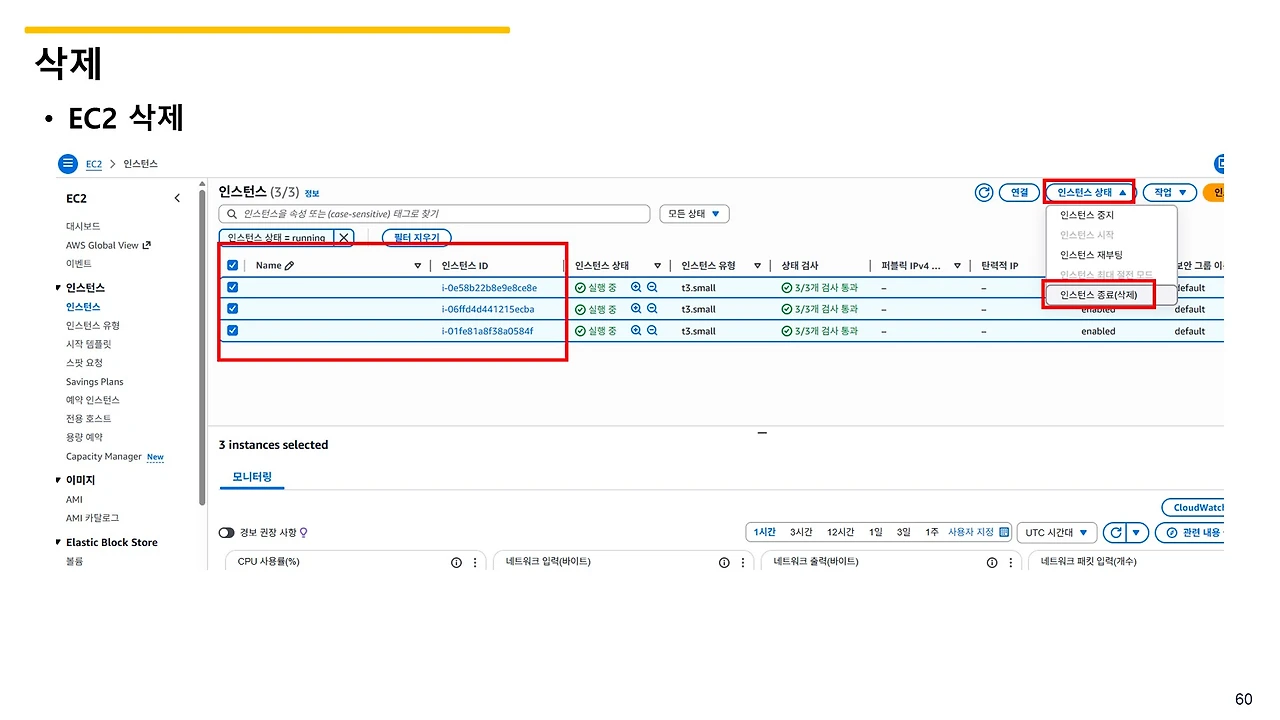Open the three-dot menu on 네트워크 입력(바이트) chart

click(741, 562)
